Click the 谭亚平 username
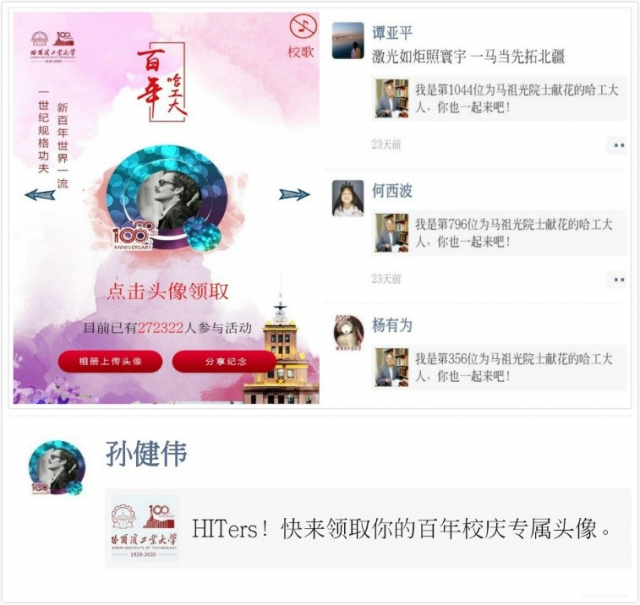The height and width of the screenshot is (605, 640). click(x=392, y=33)
